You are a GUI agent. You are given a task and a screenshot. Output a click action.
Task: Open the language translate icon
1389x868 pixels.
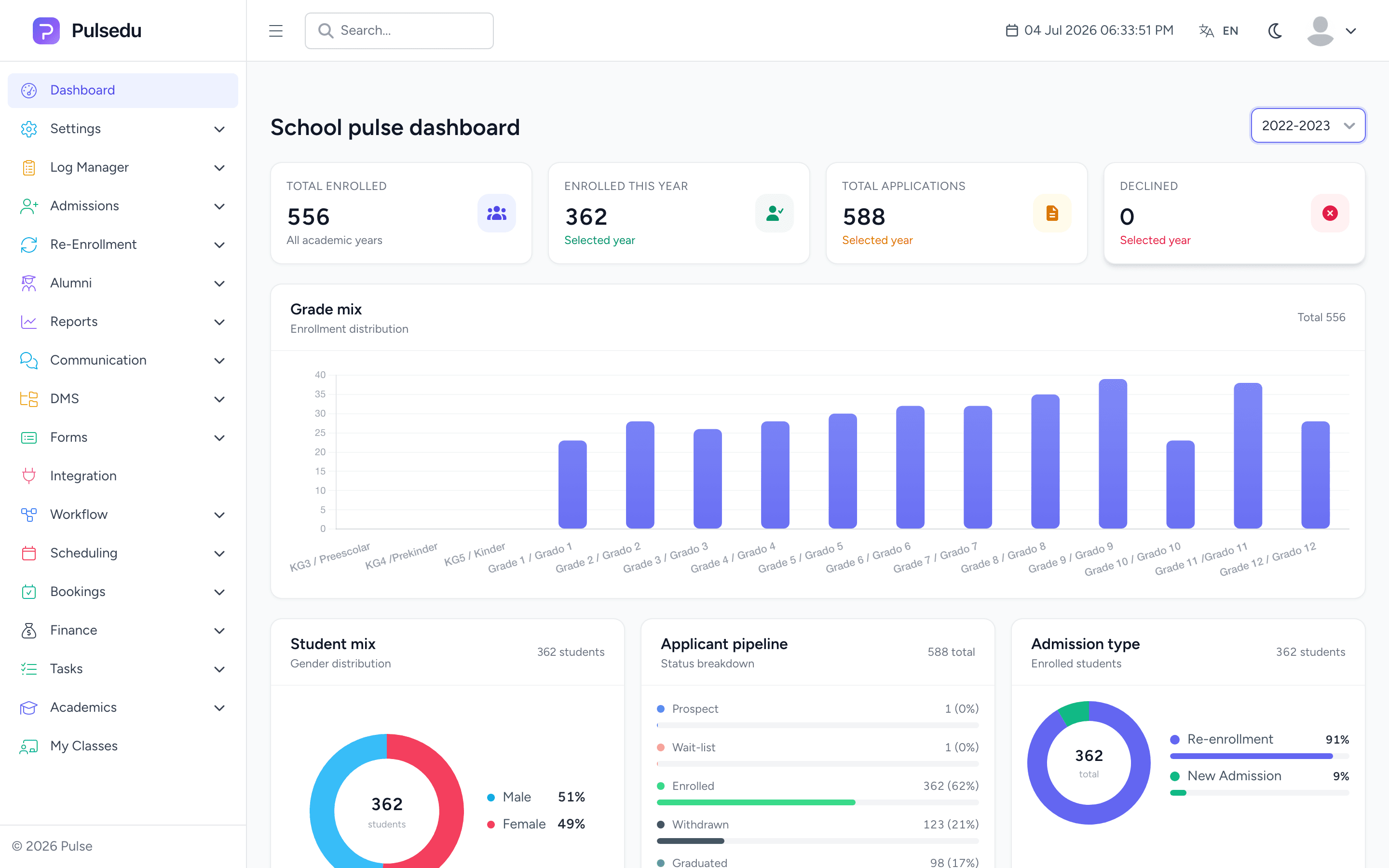click(x=1207, y=31)
